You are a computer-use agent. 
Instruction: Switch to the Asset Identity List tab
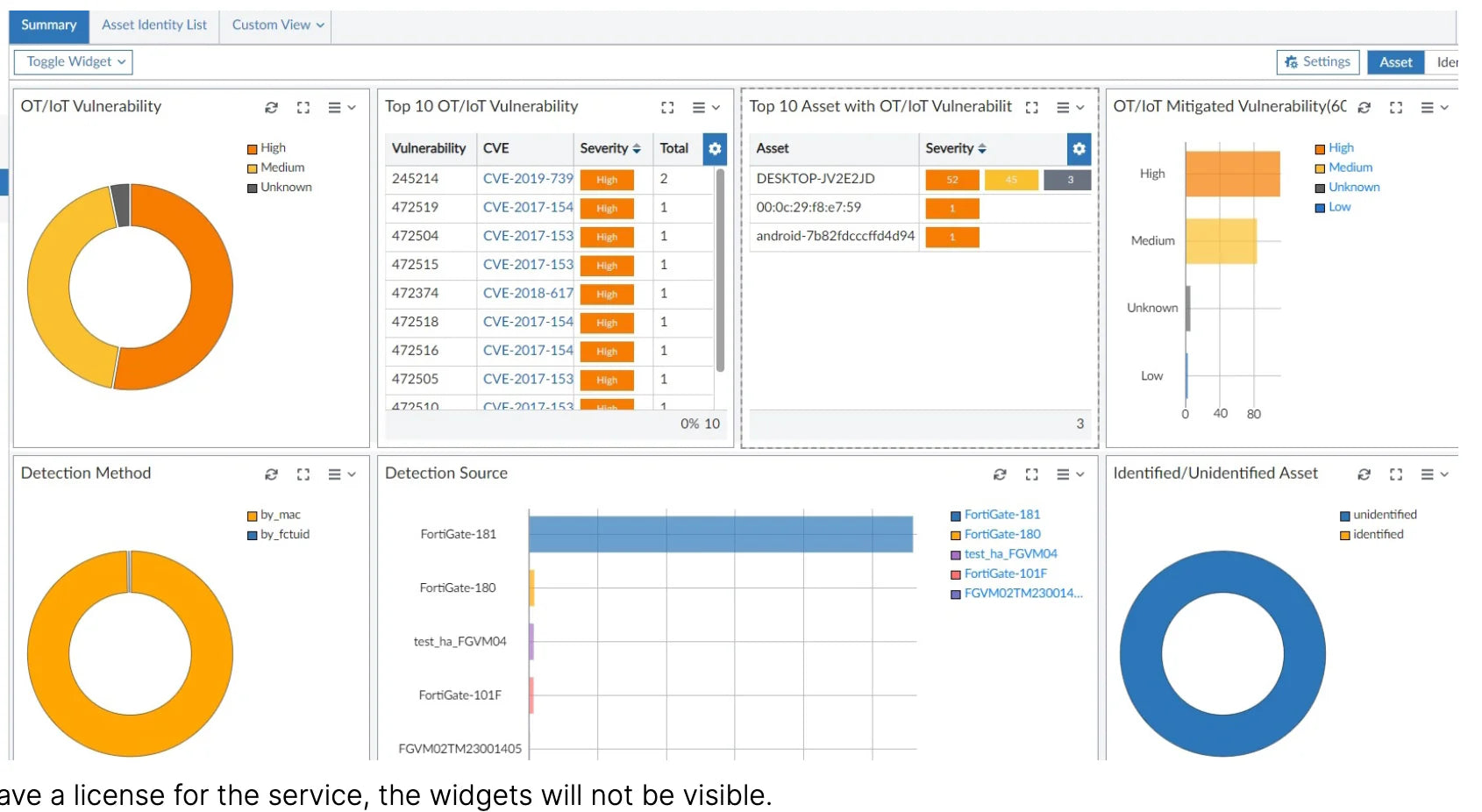154,25
